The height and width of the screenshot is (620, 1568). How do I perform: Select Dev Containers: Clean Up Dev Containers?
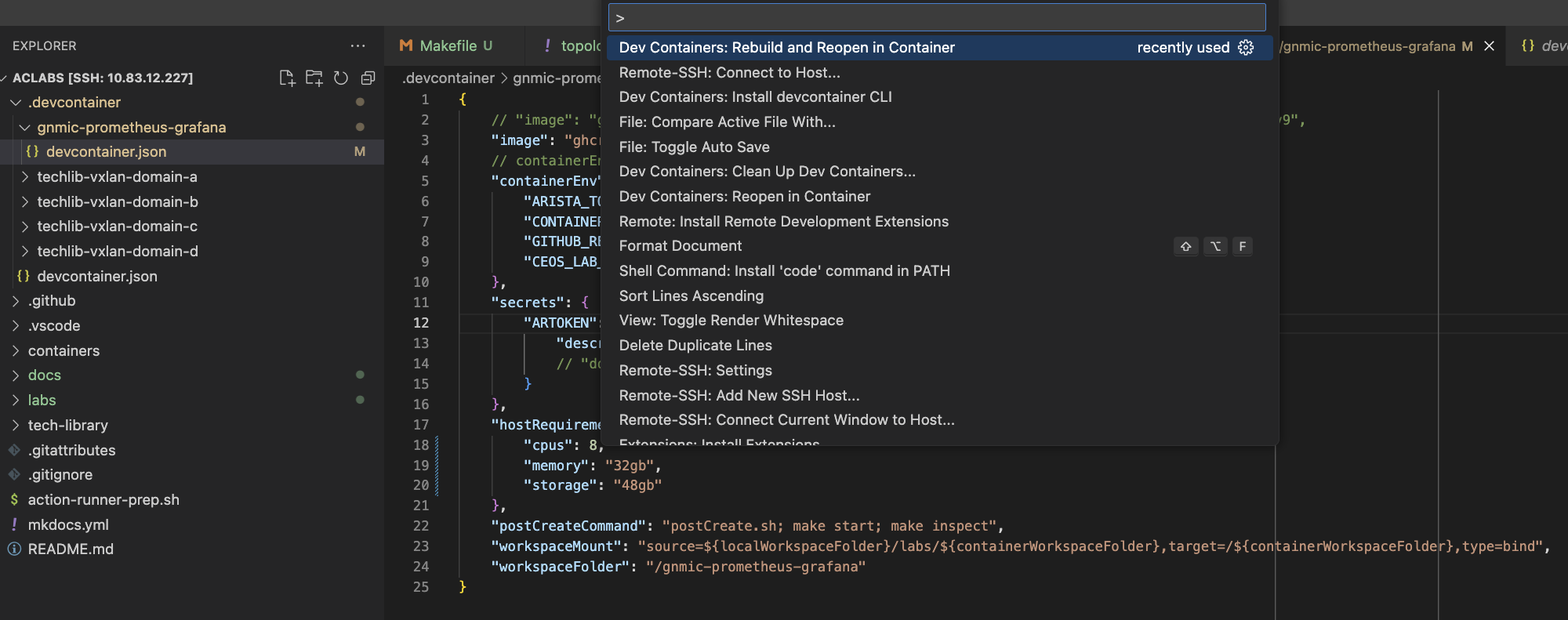pyautogui.click(x=939, y=172)
